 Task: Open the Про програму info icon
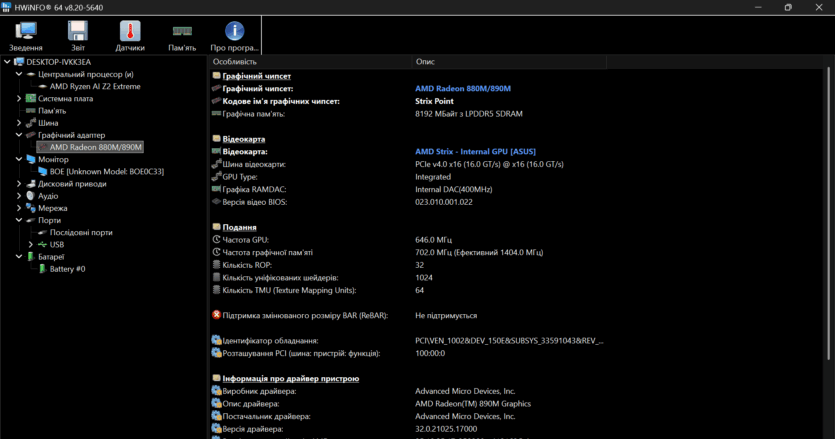pyautogui.click(x=234, y=35)
